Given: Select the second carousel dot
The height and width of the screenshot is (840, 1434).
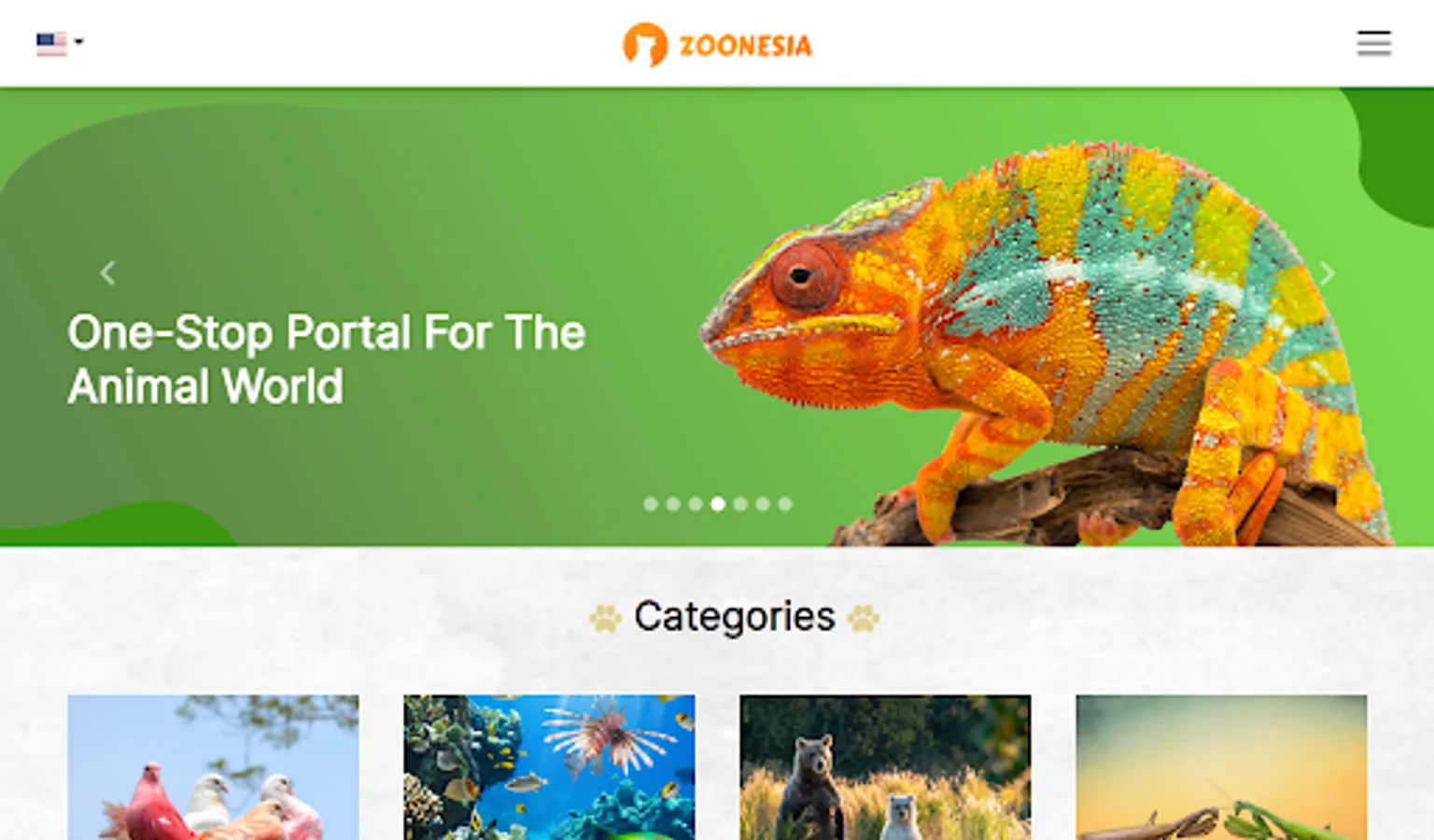Looking at the screenshot, I should pyautogui.click(x=673, y=504).
